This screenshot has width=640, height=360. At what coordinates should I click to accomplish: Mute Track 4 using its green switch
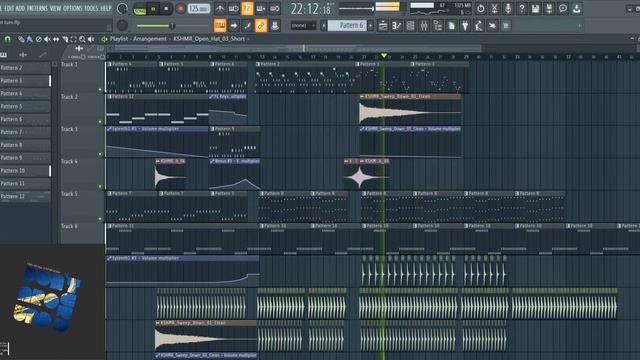[100, 187]
